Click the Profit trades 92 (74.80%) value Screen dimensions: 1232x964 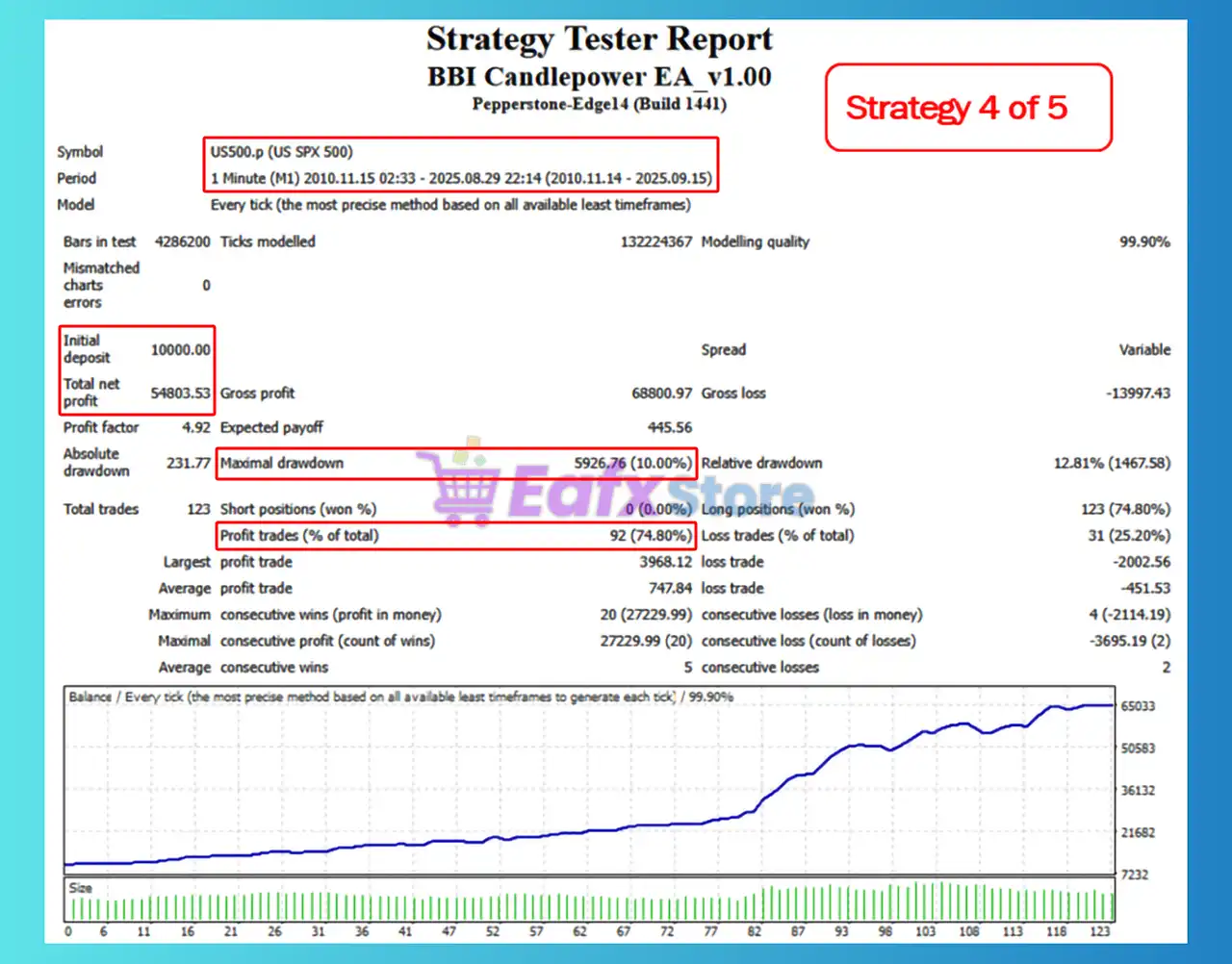[650, 536]
